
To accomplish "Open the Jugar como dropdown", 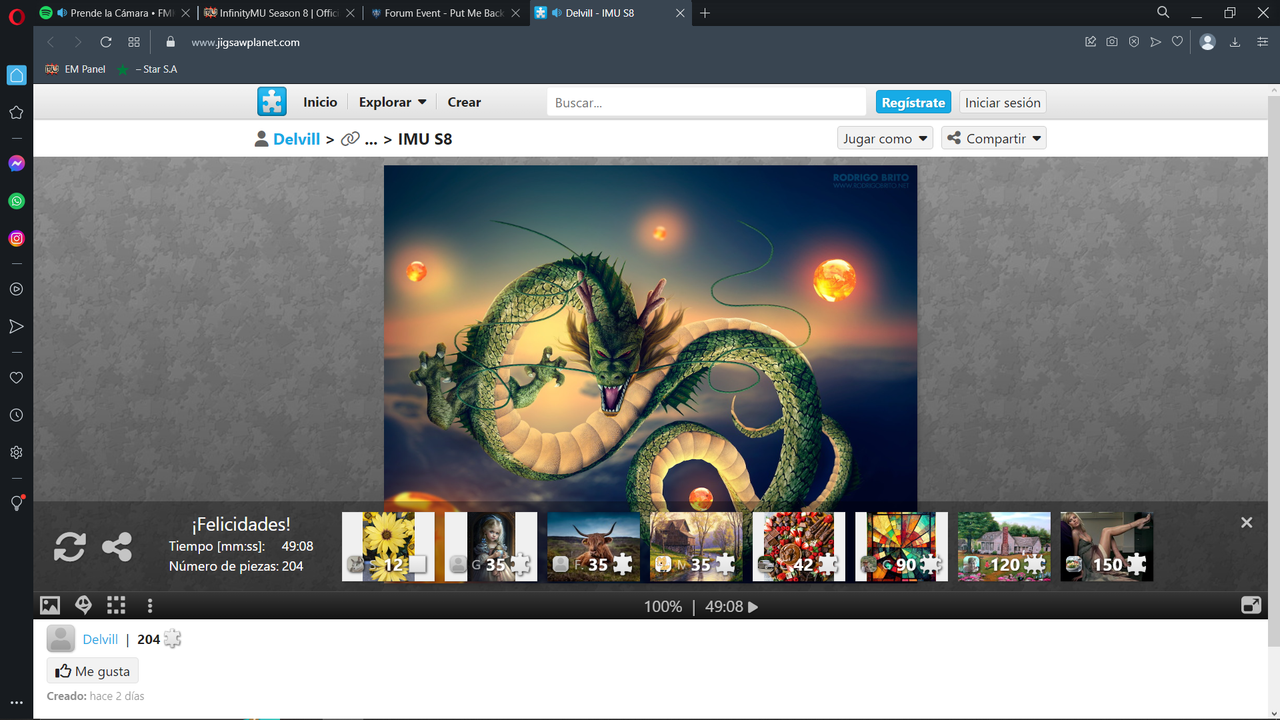I will coord(885,138).
